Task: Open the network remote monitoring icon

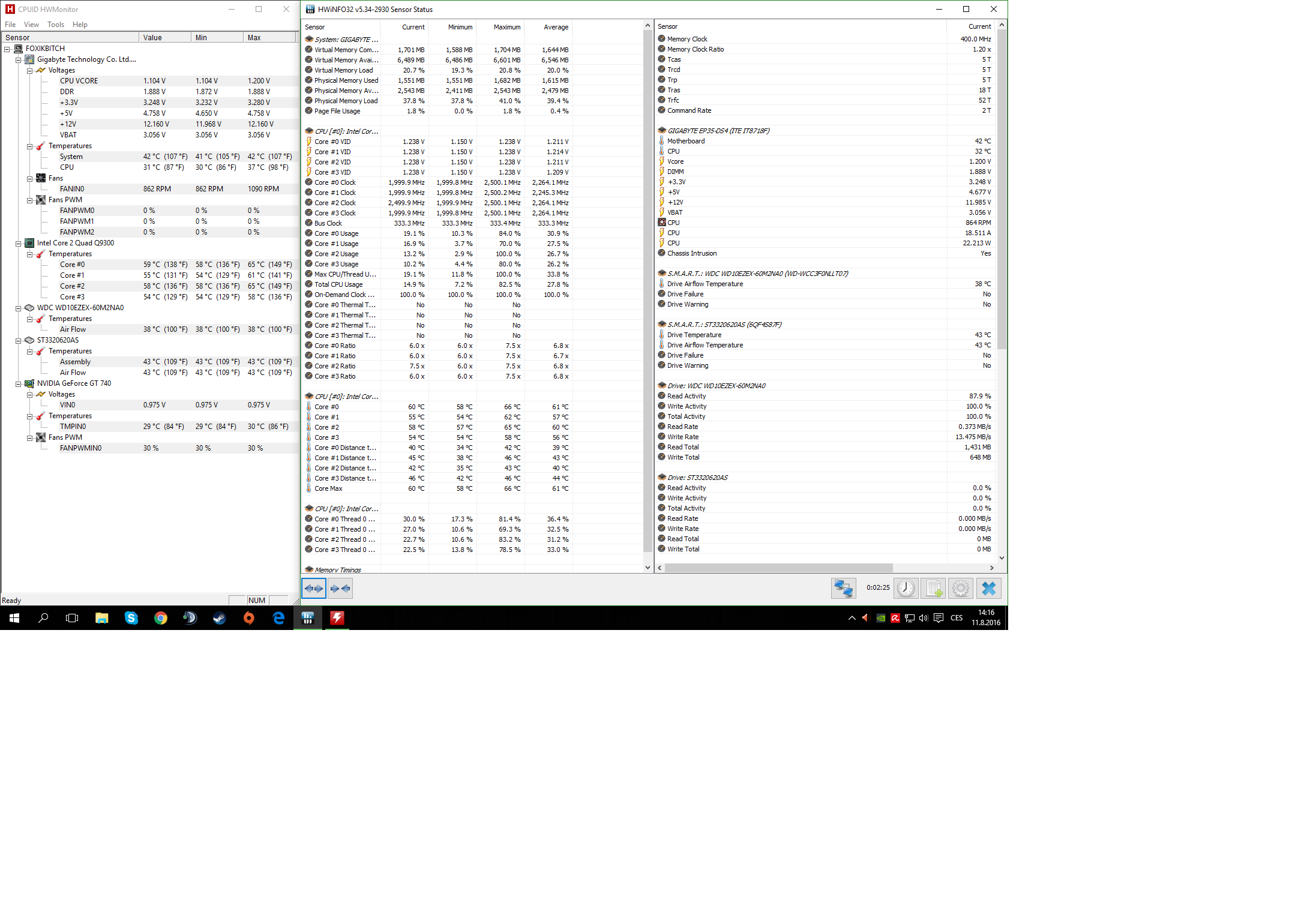Action: tap(843, 589)
